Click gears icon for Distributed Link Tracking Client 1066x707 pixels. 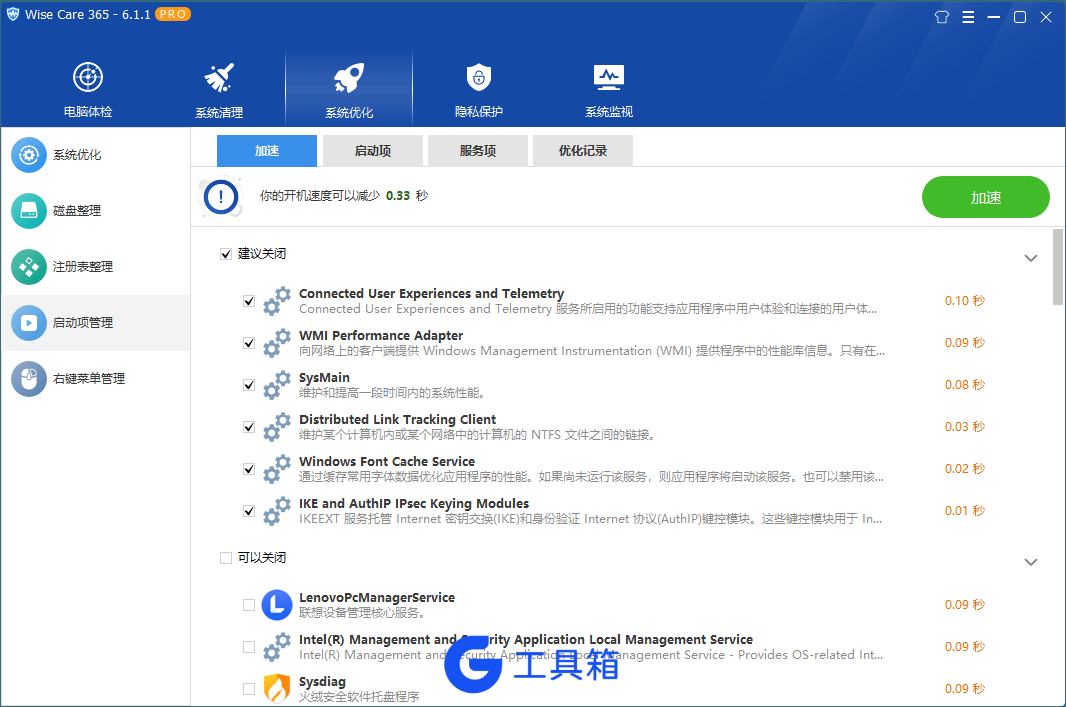point(277,428)
